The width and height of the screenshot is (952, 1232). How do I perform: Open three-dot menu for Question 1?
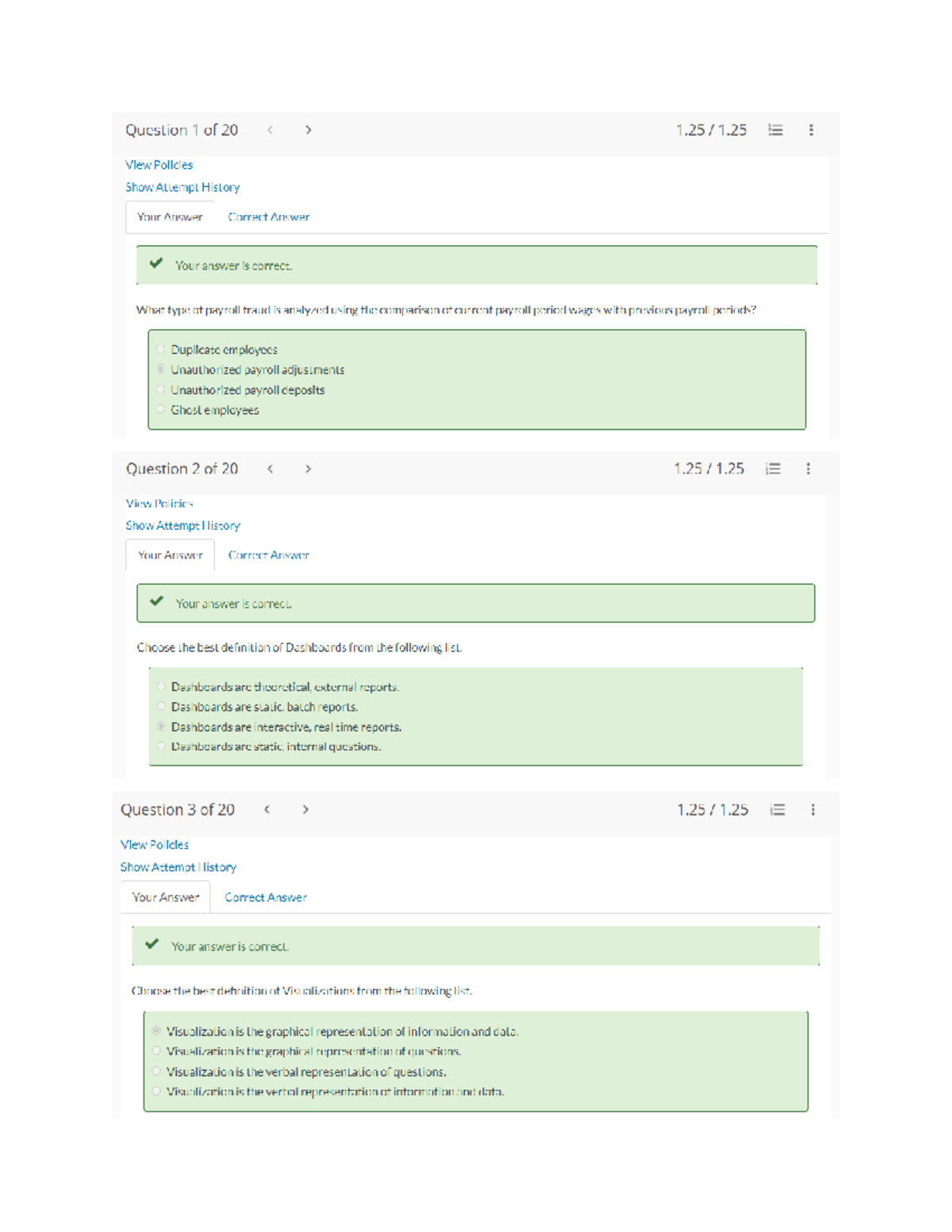pos(811,130)
